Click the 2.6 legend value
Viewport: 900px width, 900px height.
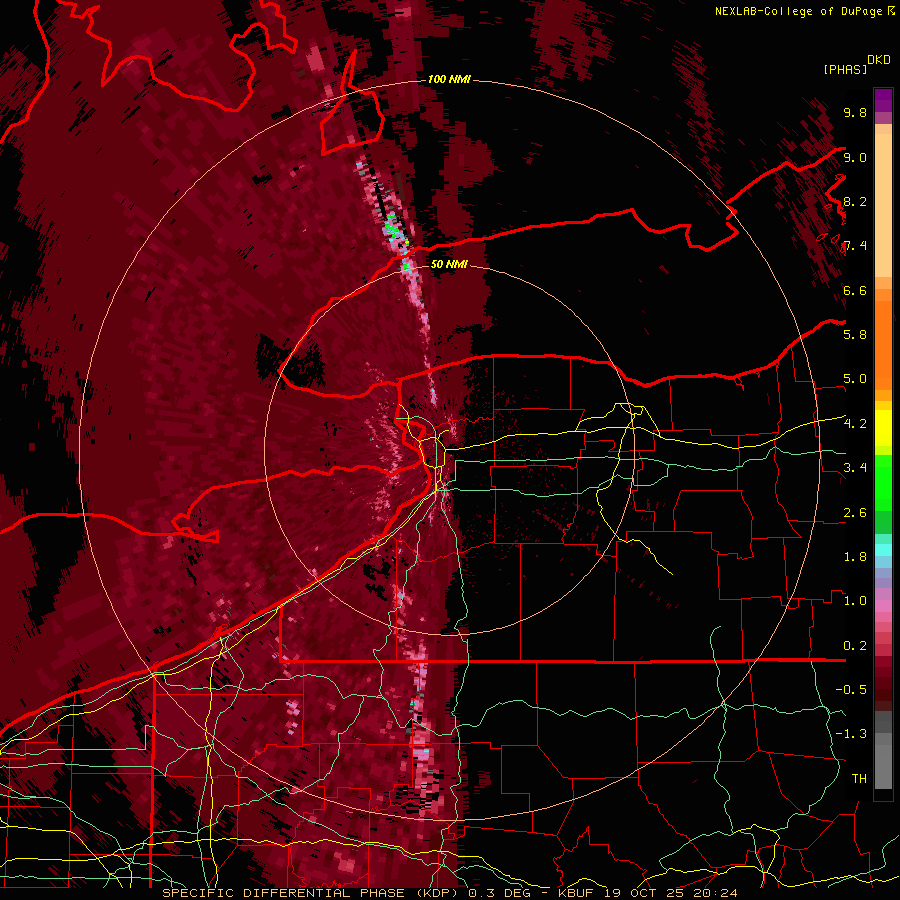coord(855,512)
